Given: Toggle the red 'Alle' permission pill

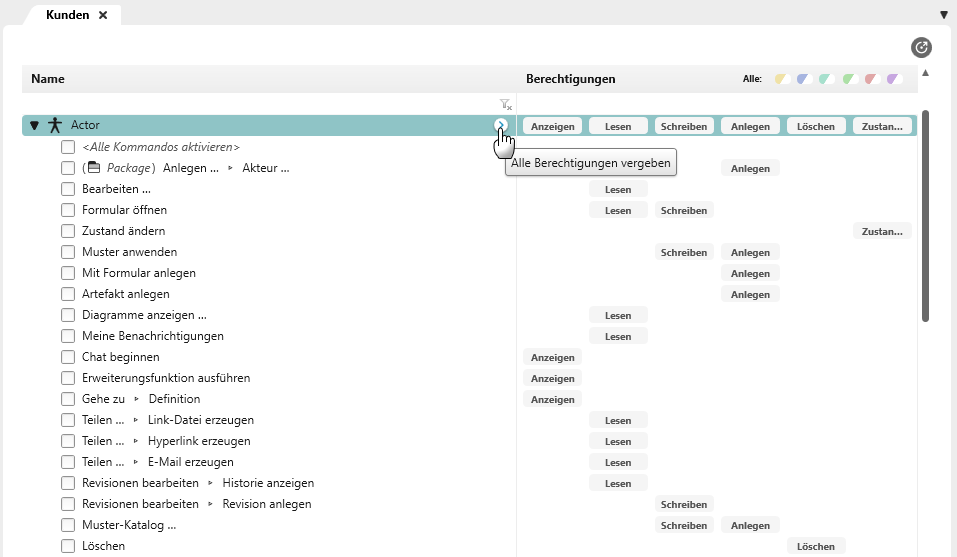Looking at the screenshot, I should click(871, 79).
